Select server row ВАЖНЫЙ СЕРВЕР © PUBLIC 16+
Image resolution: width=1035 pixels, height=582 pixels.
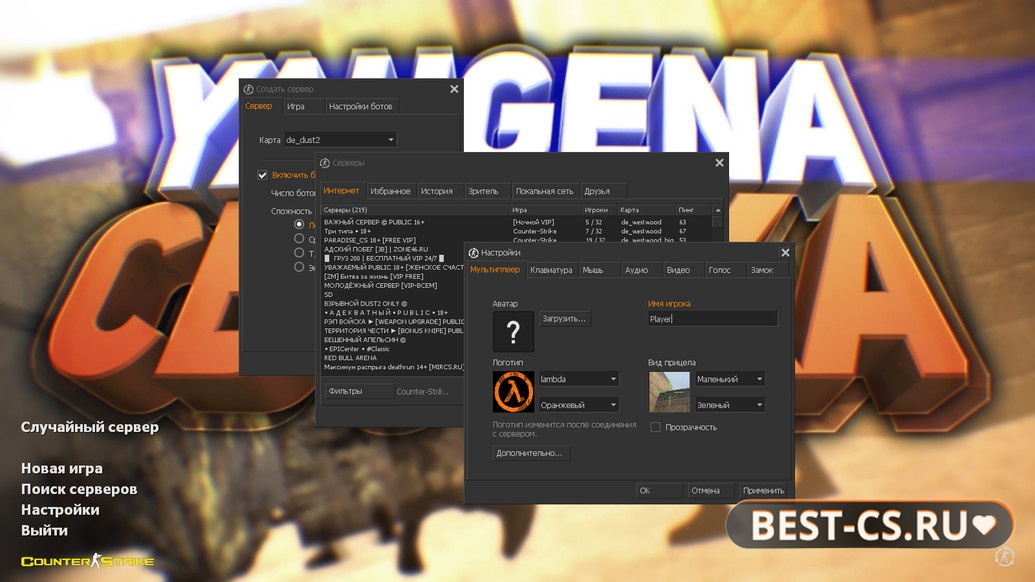coord(517,222)
